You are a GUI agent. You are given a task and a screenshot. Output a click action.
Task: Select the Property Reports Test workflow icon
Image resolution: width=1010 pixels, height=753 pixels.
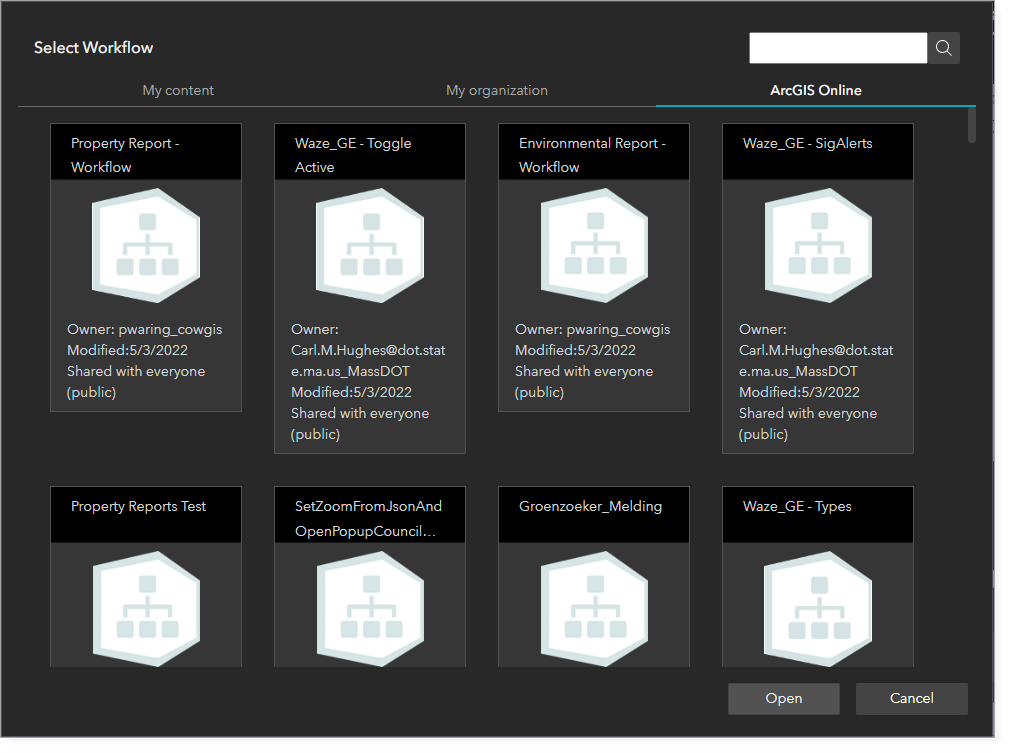tap(145, 605)
